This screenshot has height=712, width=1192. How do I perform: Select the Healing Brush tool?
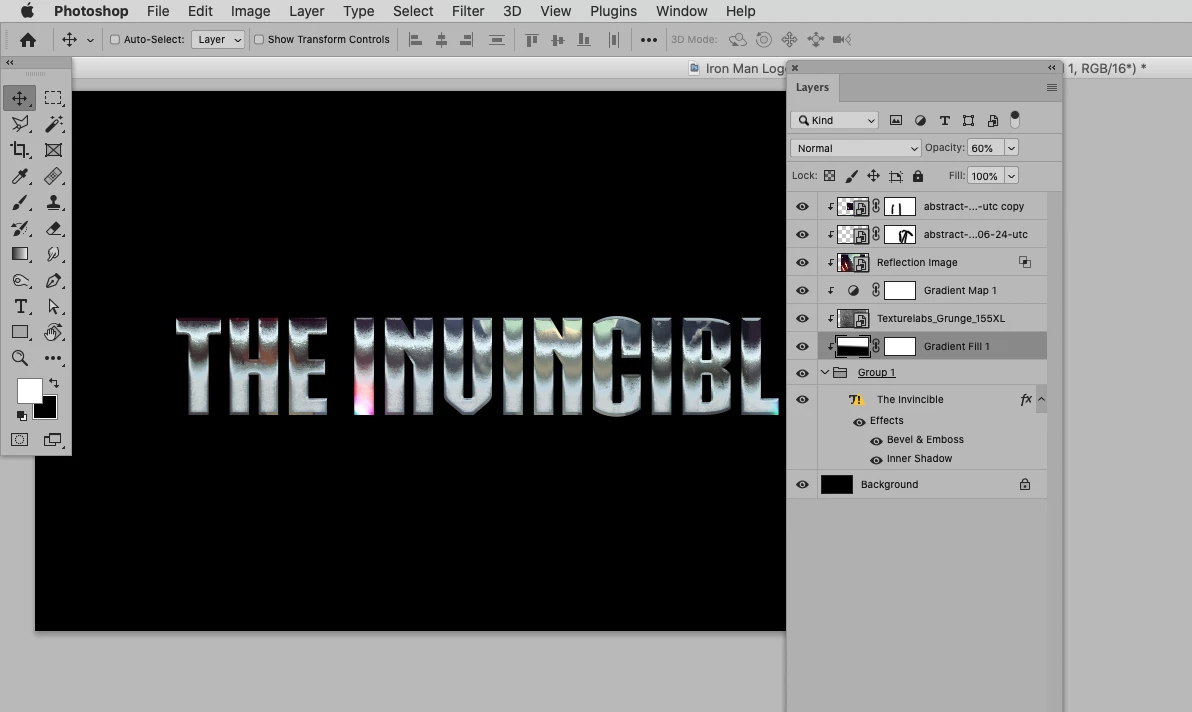click(53, 176)
